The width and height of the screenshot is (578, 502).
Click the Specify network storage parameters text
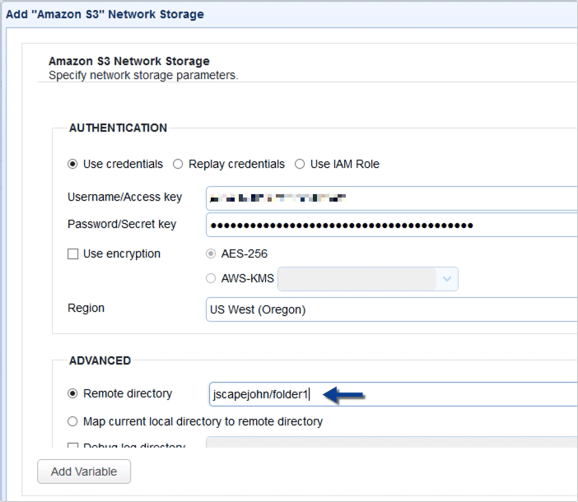point(143,75)
